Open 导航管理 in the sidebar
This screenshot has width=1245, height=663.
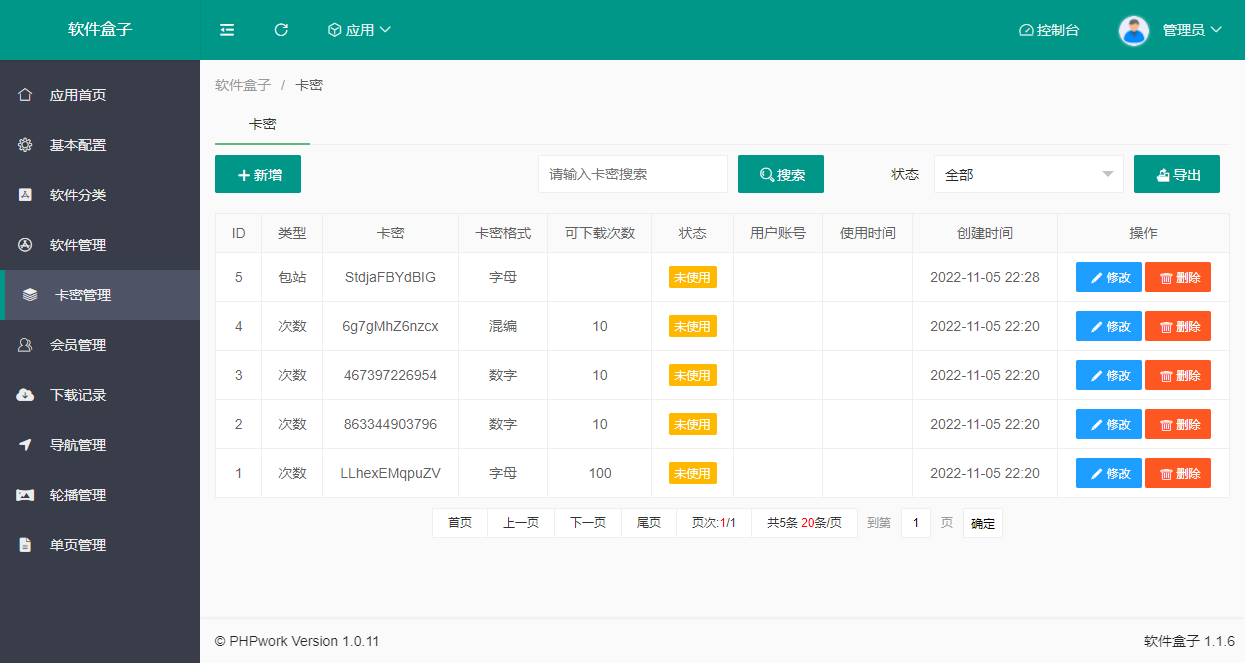tap(78, 445)
